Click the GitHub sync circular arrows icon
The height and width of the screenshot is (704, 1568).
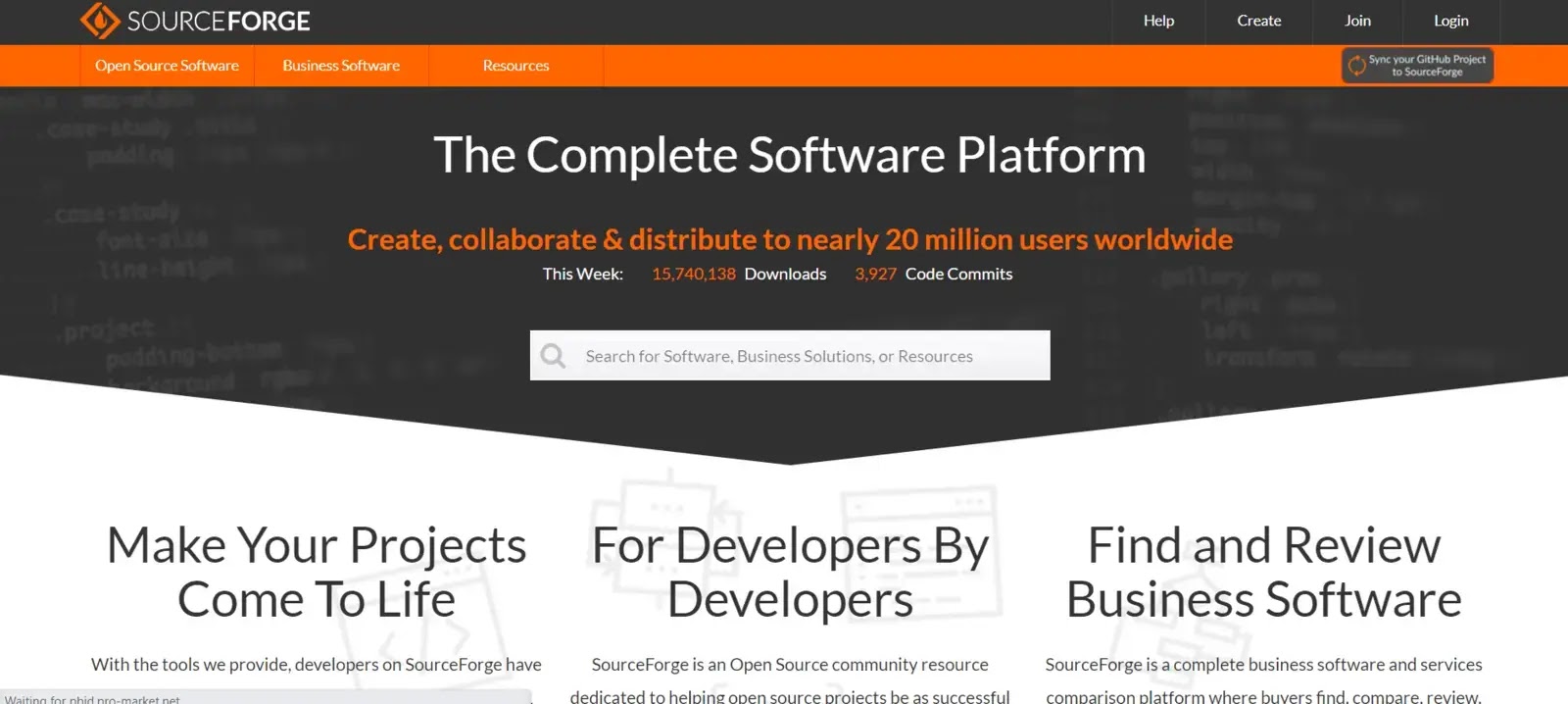pos(1357,66)
